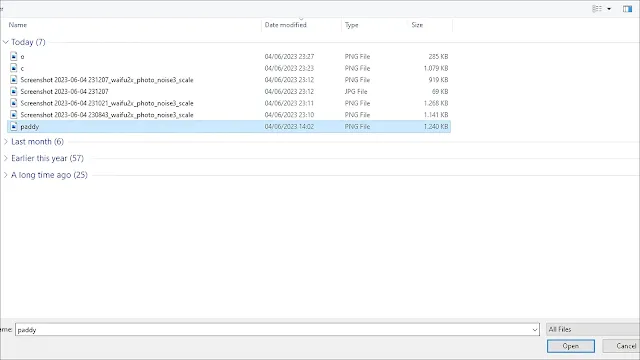The width and height of the screenshot is (640, 360).
Task: Select the file named 'o'
Action: pyautogui.click(x=22, y=57)
